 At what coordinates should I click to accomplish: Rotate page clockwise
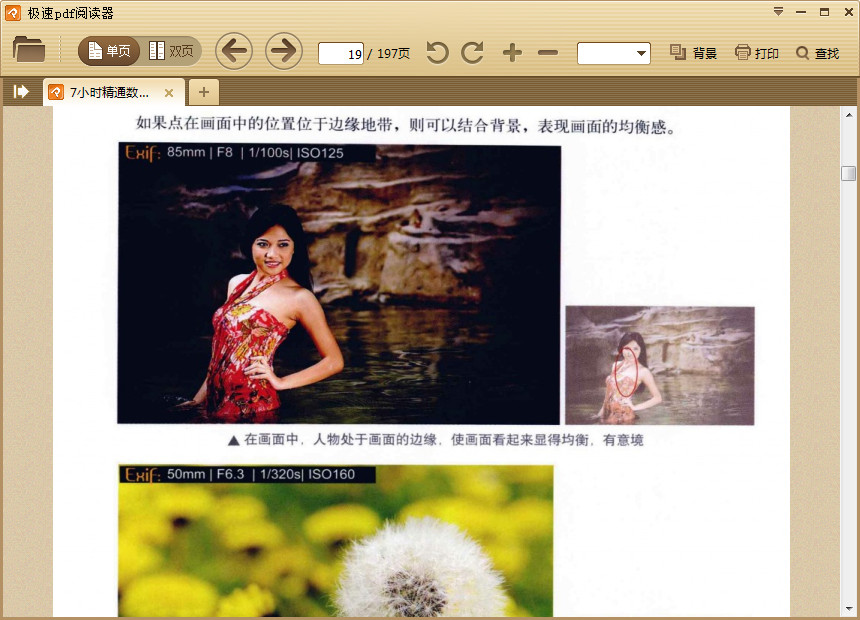(473, 53)
